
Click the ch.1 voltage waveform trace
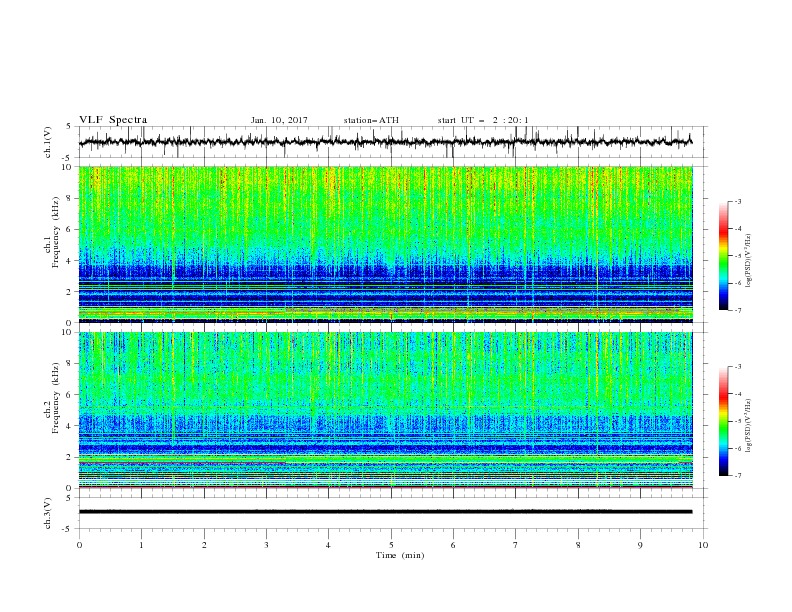click(x=385, y=142)
